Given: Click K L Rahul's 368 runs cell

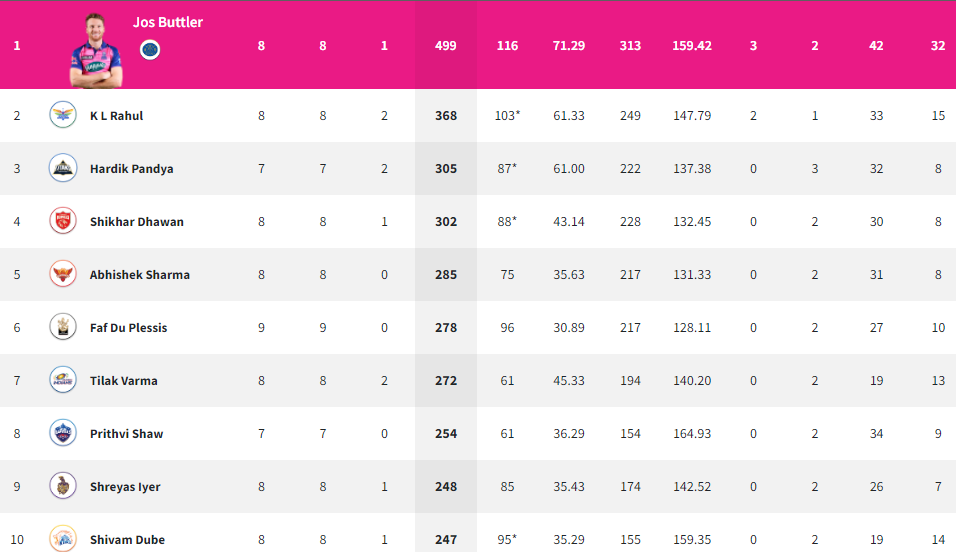Looking at the screenshot, I should [x=446, y=115].
